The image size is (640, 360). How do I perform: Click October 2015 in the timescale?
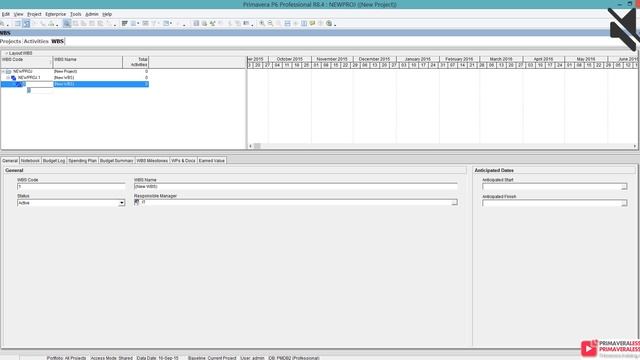coord(290,59)
